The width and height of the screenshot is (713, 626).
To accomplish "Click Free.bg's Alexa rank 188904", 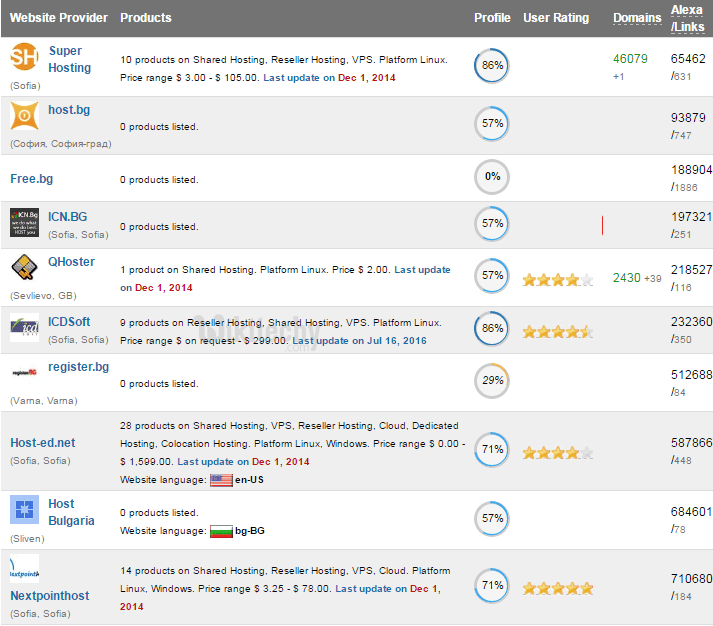I will 691,170.
